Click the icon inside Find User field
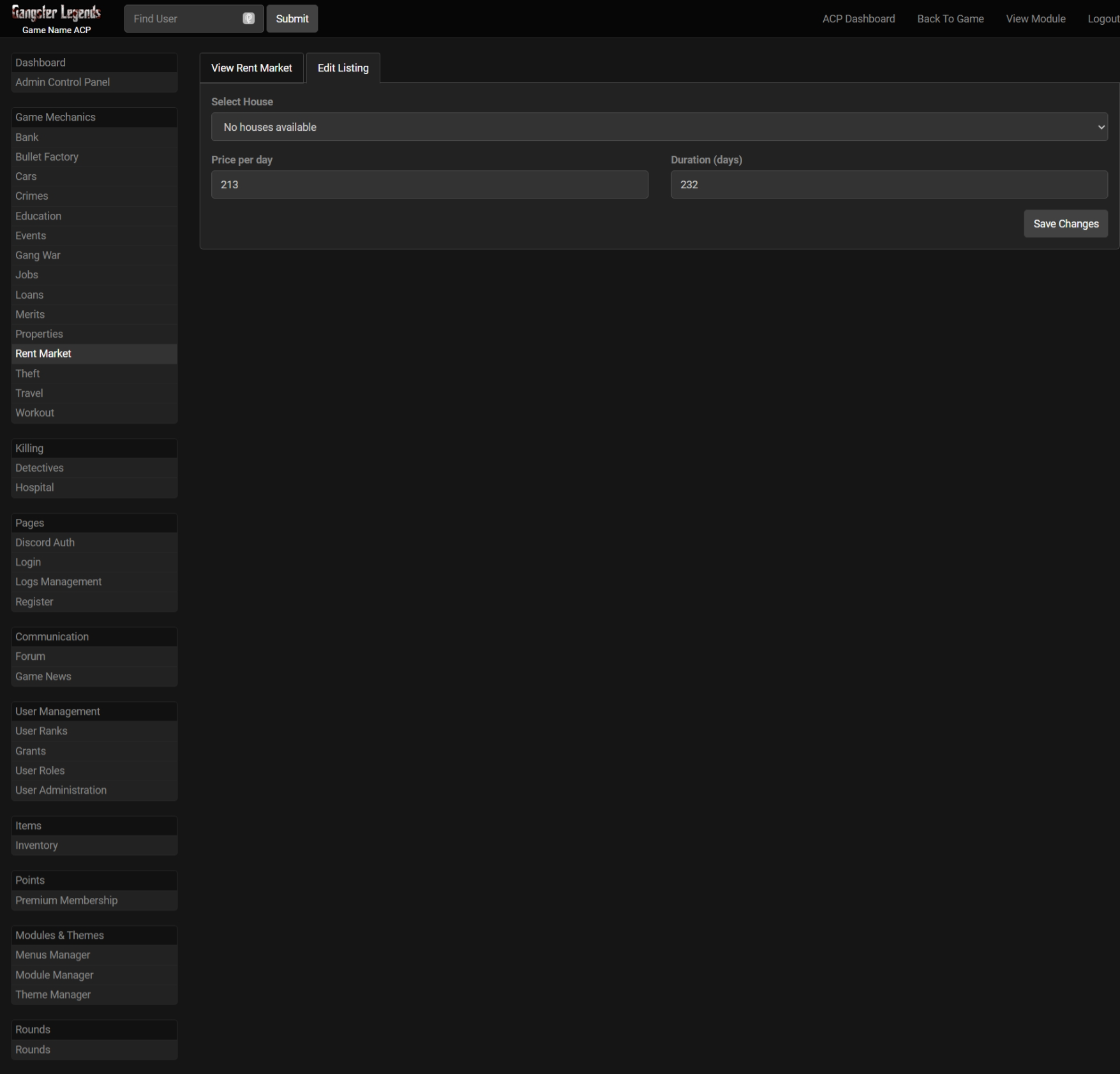The width and height of the screenshot is (1120, 1074). pos(248,19)
